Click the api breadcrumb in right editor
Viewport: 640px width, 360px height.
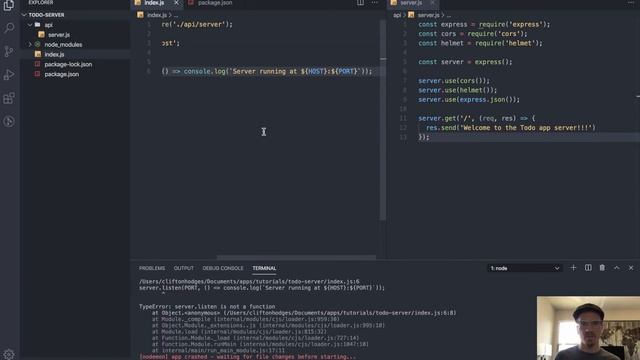[x=397, y=15]
